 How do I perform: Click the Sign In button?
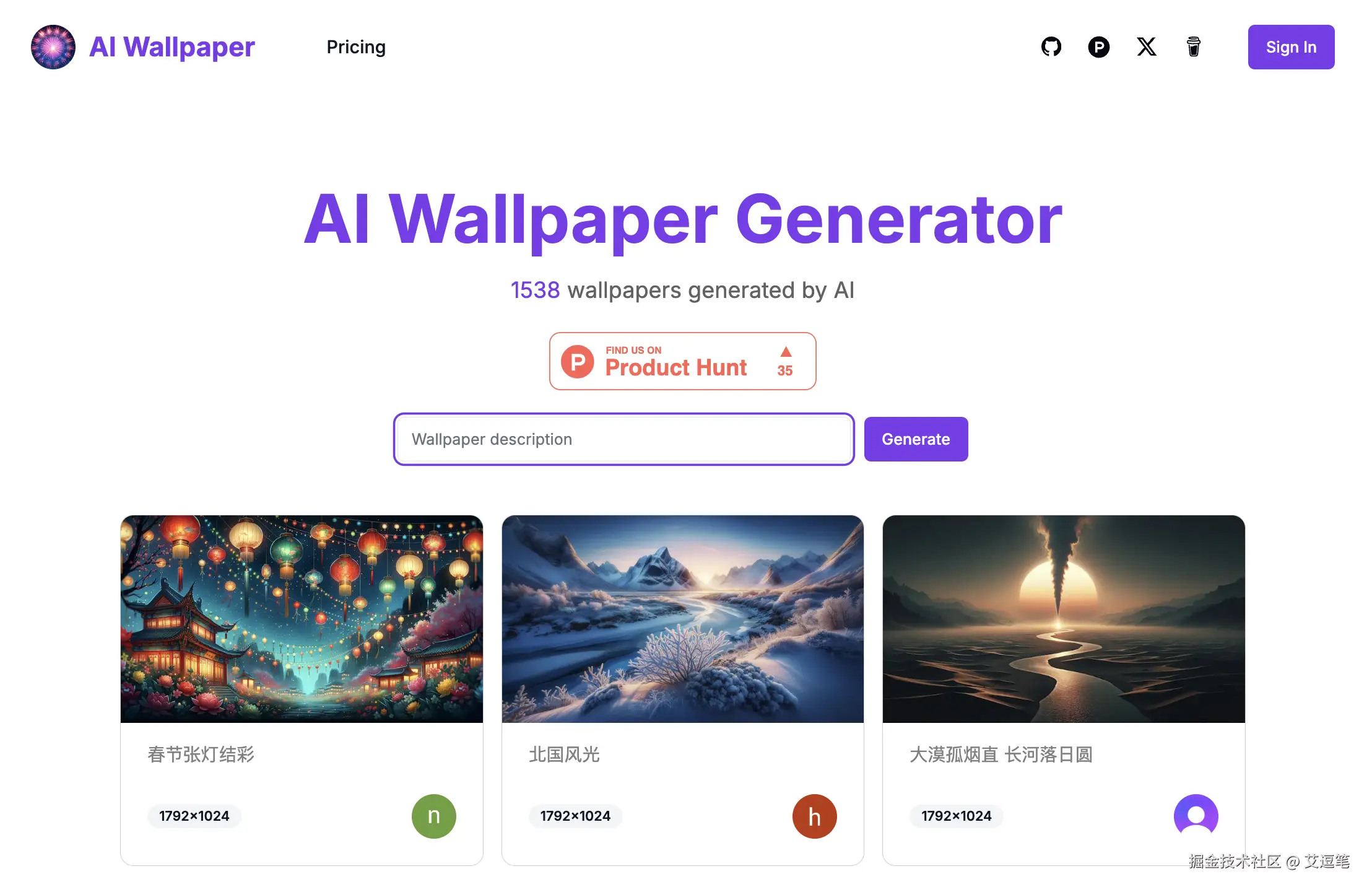coord(1292,47)
